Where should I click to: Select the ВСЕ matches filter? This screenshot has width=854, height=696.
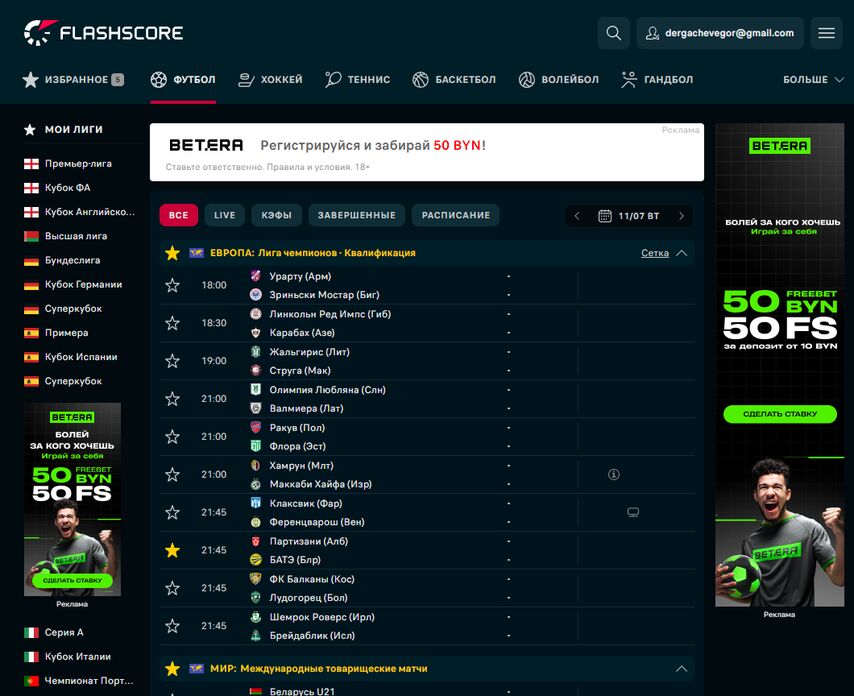pos(179,215)
